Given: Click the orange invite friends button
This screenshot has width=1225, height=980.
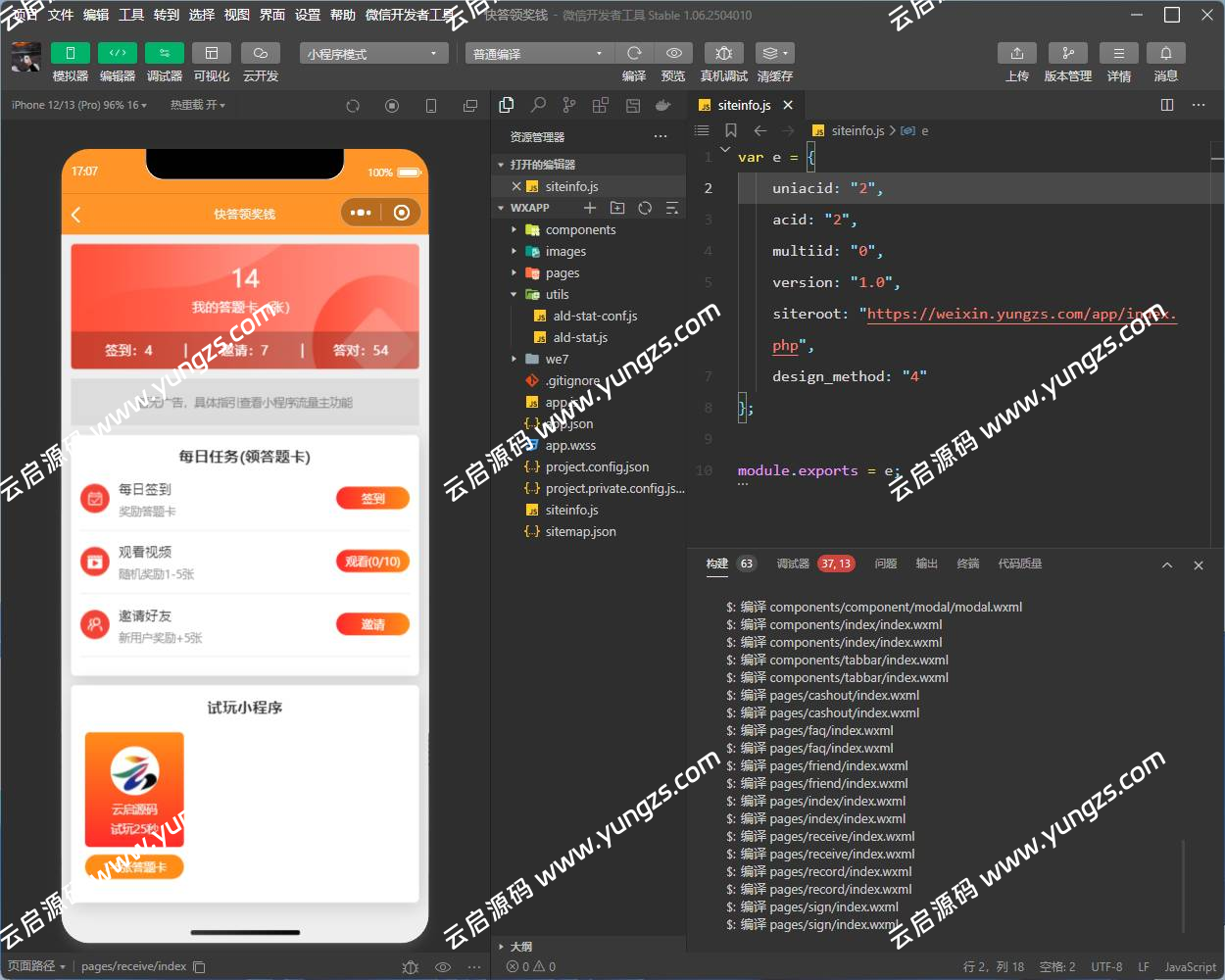Looking at the screenshot, I should pos(372,624).
